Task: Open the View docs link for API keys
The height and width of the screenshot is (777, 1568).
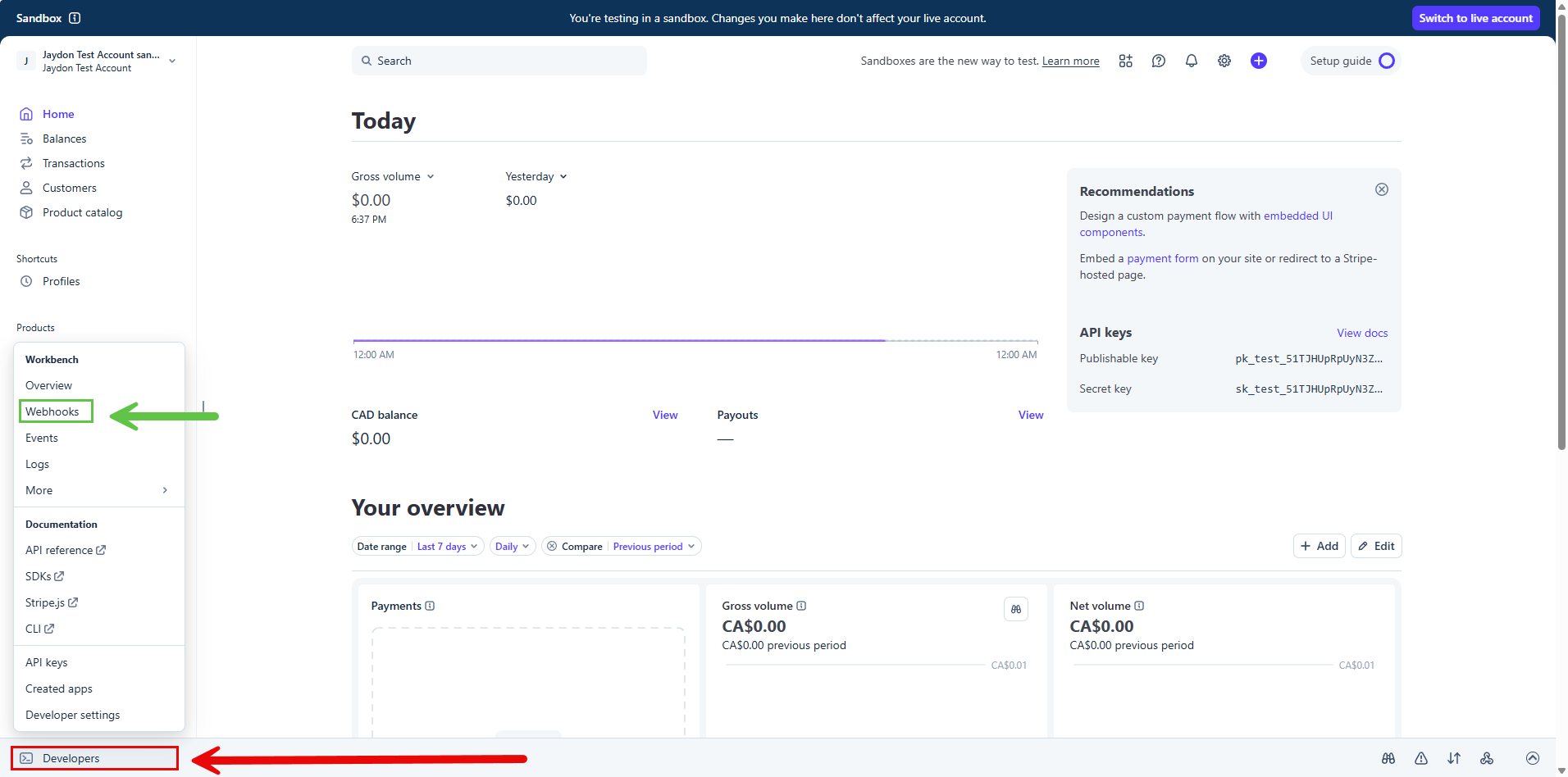Action: pos(1361,333)
